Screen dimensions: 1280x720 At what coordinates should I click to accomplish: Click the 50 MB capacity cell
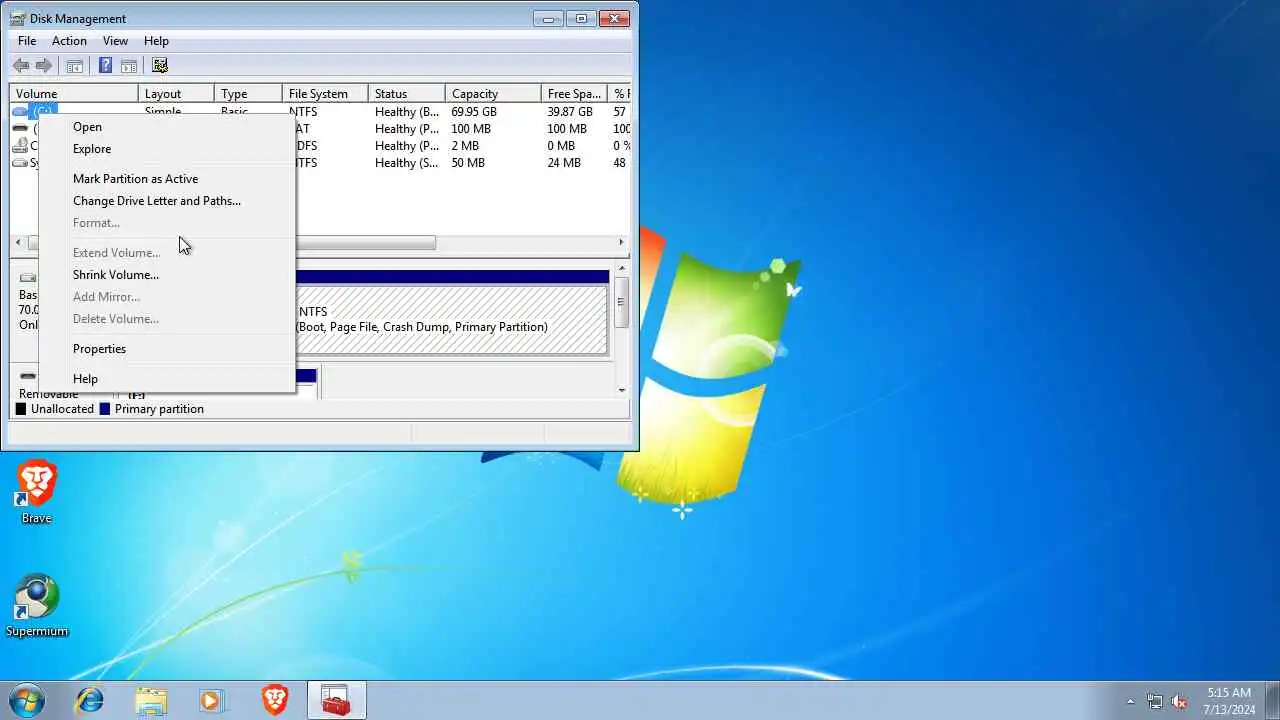pos(468,163)
